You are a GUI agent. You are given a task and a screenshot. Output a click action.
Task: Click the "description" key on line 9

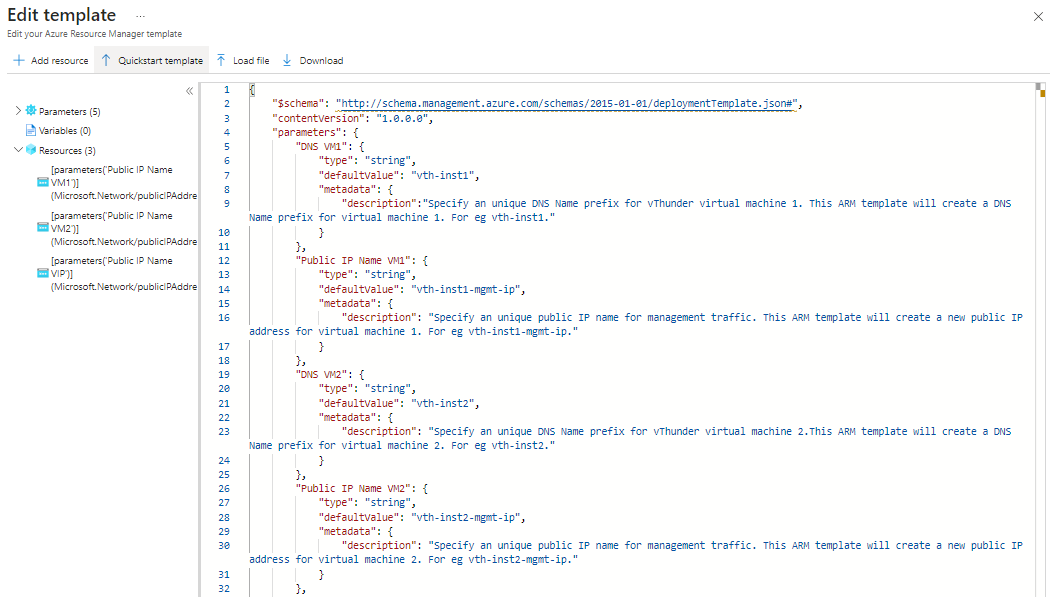point(379,203)
